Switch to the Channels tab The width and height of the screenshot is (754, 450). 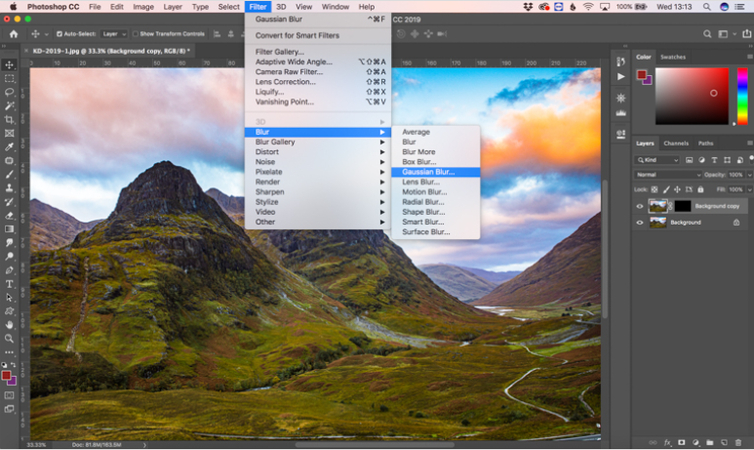coord(676,143)
